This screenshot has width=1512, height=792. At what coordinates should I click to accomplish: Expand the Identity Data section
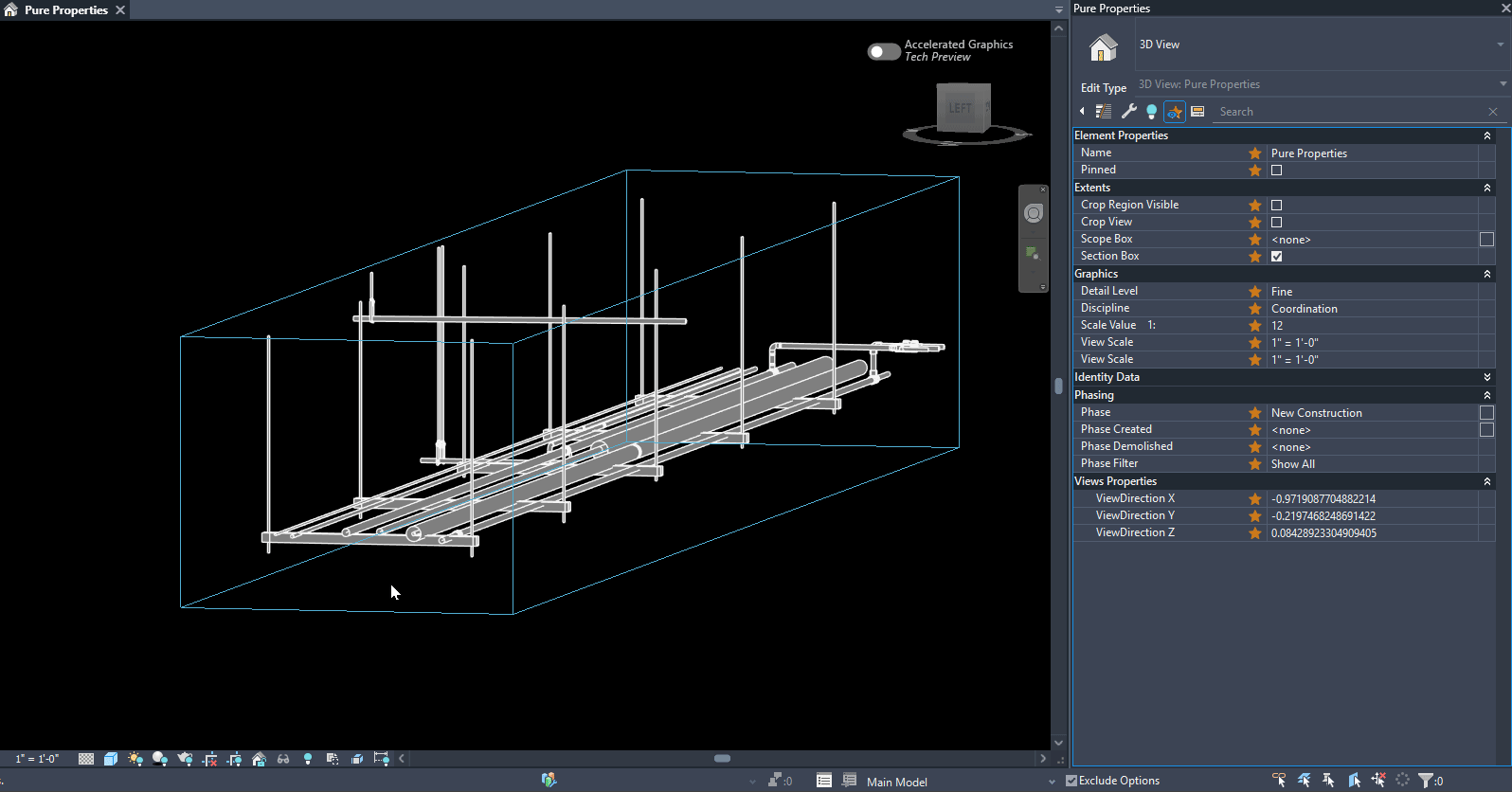(1487, 377)
